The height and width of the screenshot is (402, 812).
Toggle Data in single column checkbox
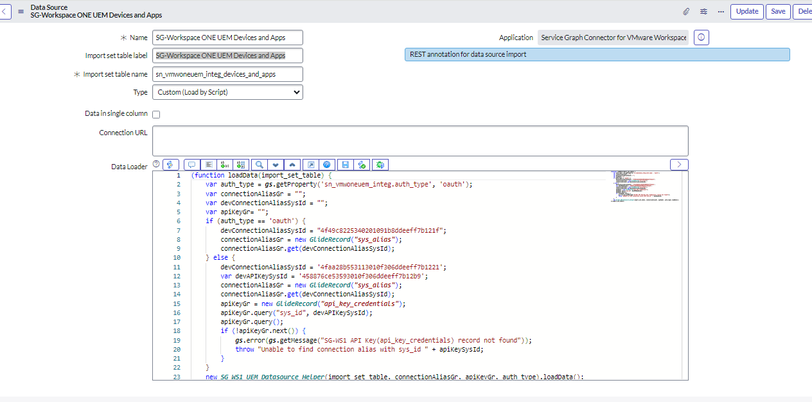click(x=156, y=114)
